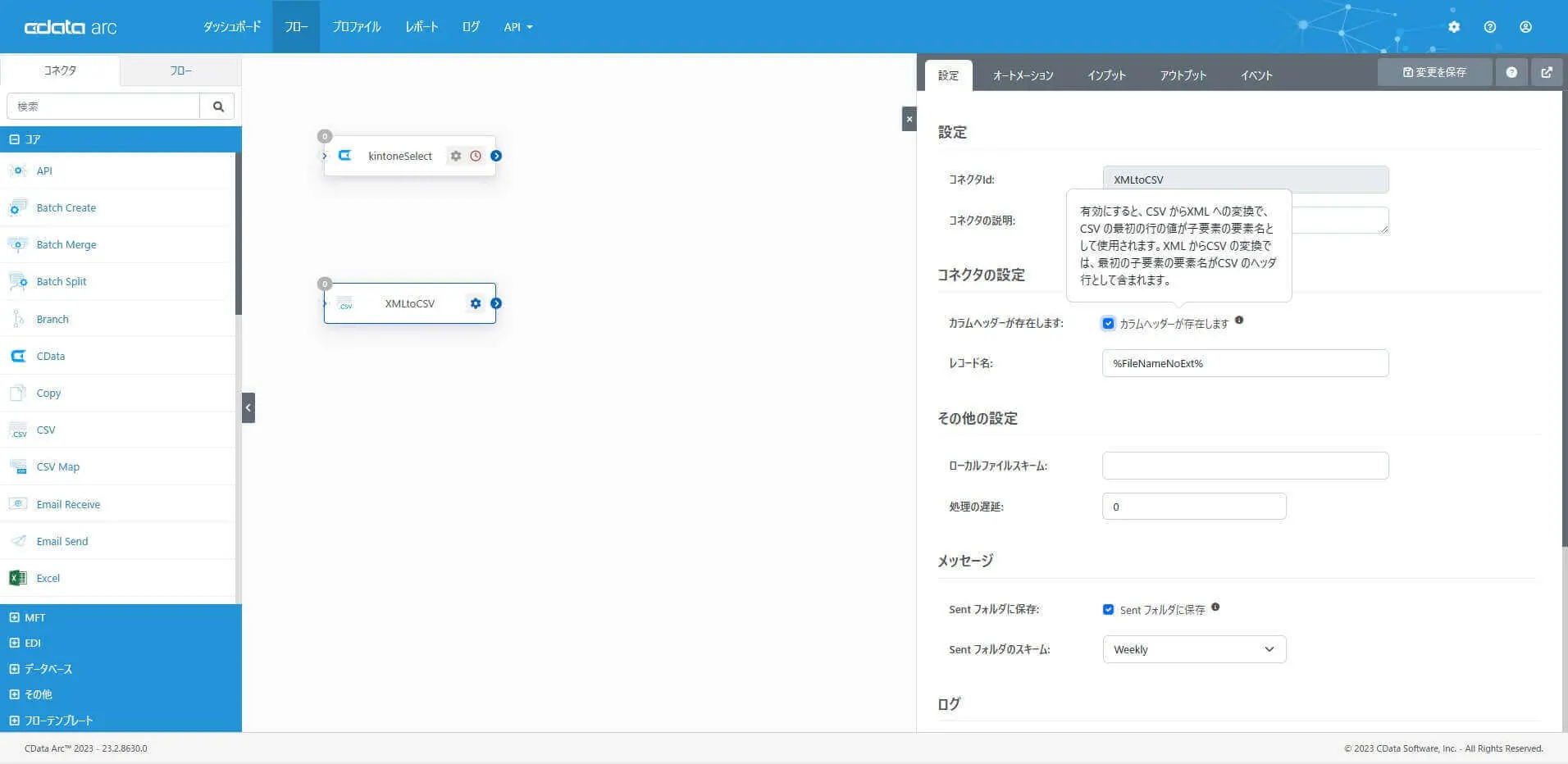The image size is (1568, 764).
Task: Select the CSV Map connector
Action: pyautogui.click(x=118, y=466)
